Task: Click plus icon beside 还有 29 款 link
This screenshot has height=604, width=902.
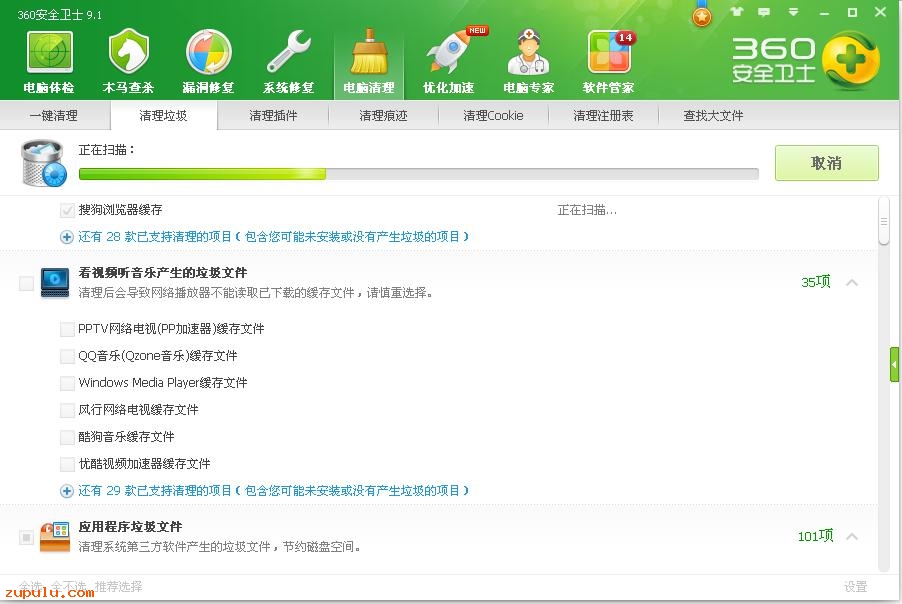Action: click(67, 491)
